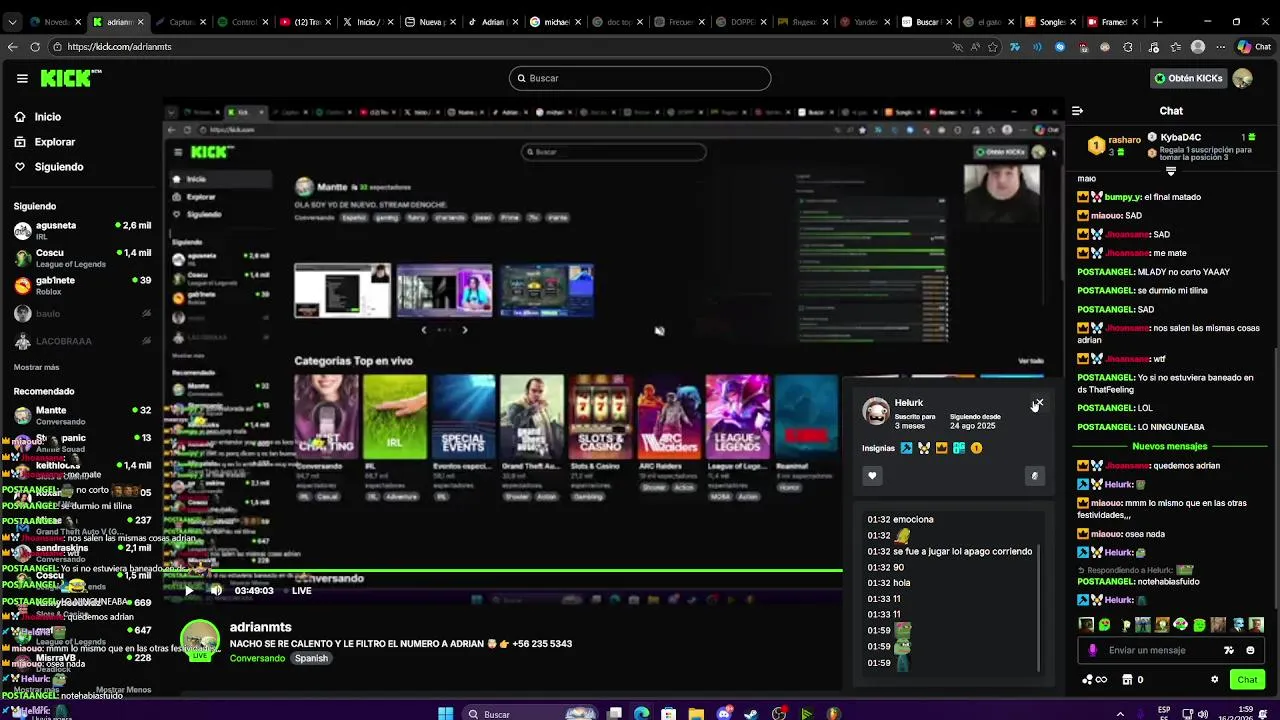Switch to the Buscar browser tab
1280x720 pixels.
[x=925, y=21]
